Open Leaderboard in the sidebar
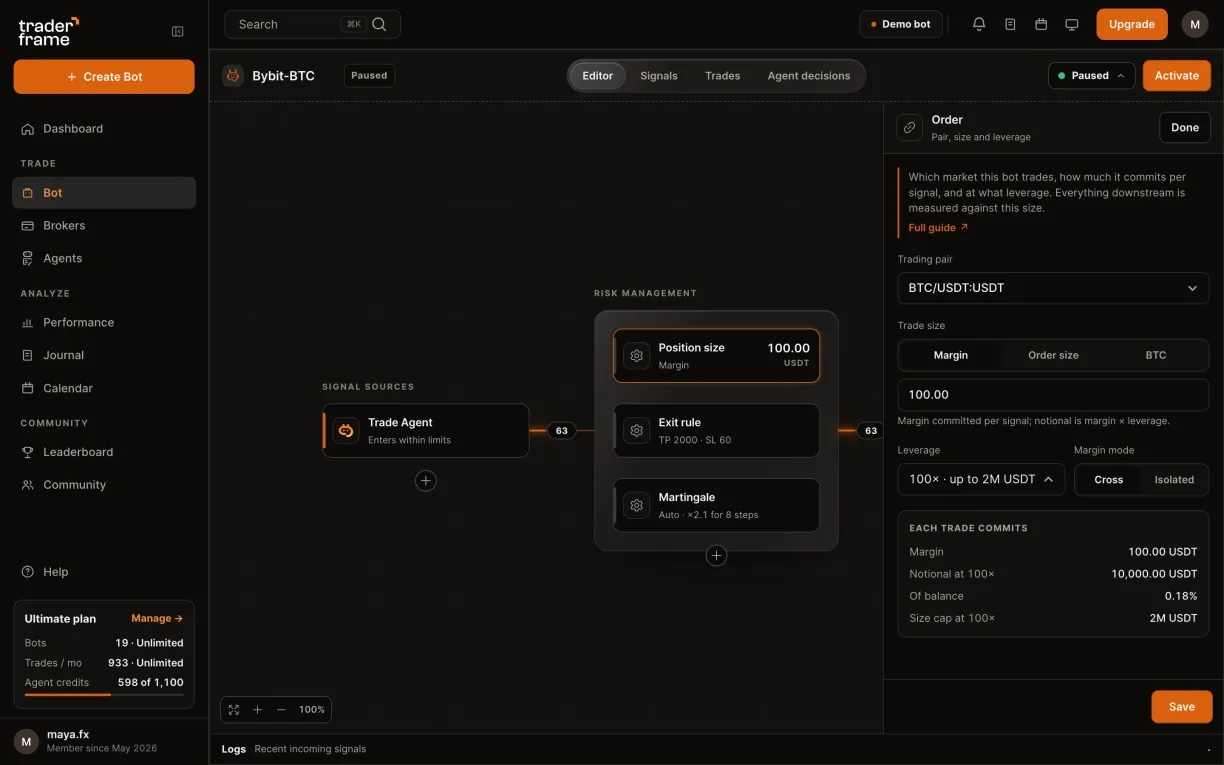Viewport: 1224px width, 765px height. tap(104, 452)
